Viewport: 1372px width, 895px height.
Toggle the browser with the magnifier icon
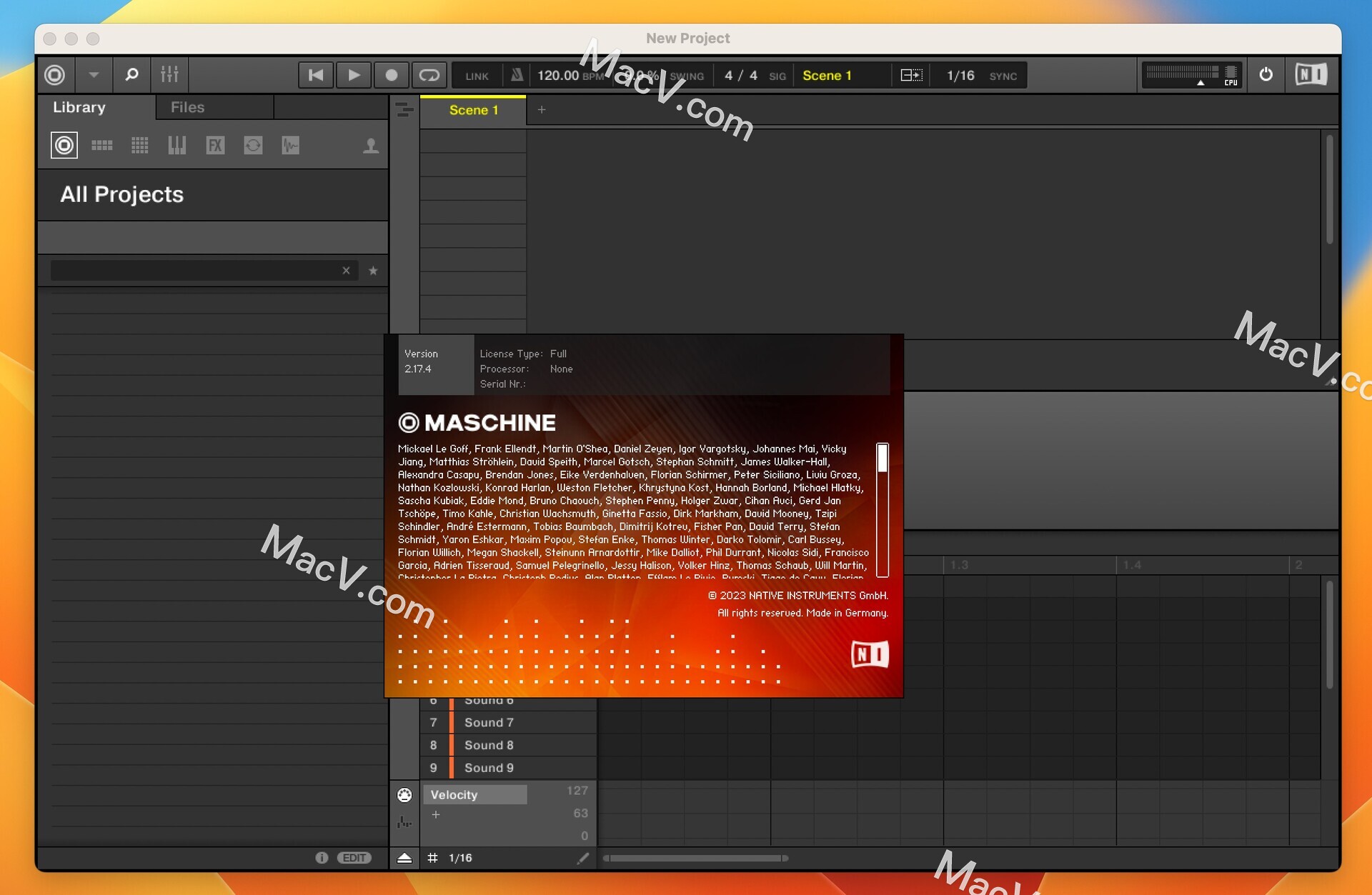point(131,74)
